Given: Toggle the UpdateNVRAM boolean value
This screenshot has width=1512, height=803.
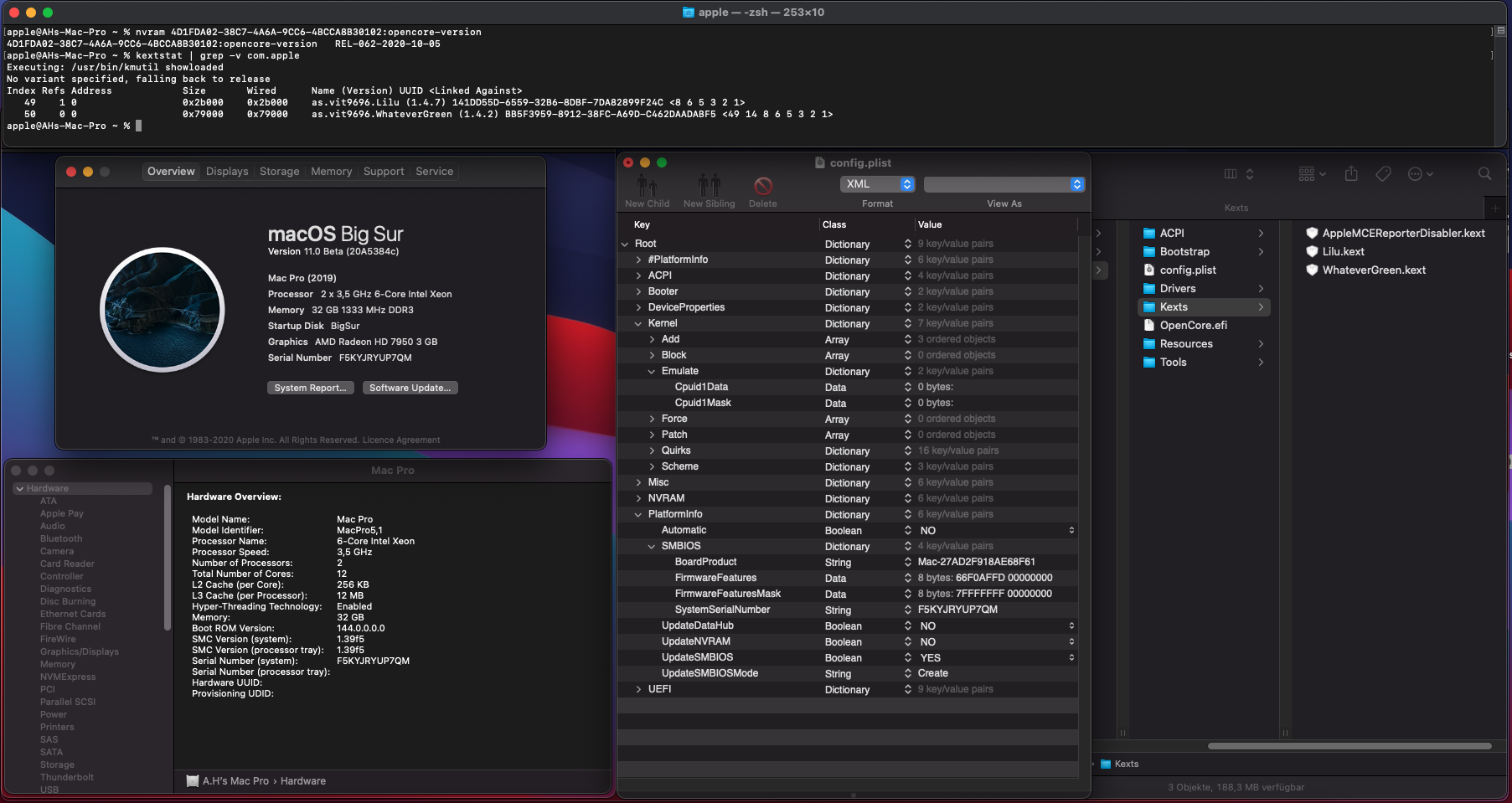Looking at the screenshot, I should (x=1071, y=642).
